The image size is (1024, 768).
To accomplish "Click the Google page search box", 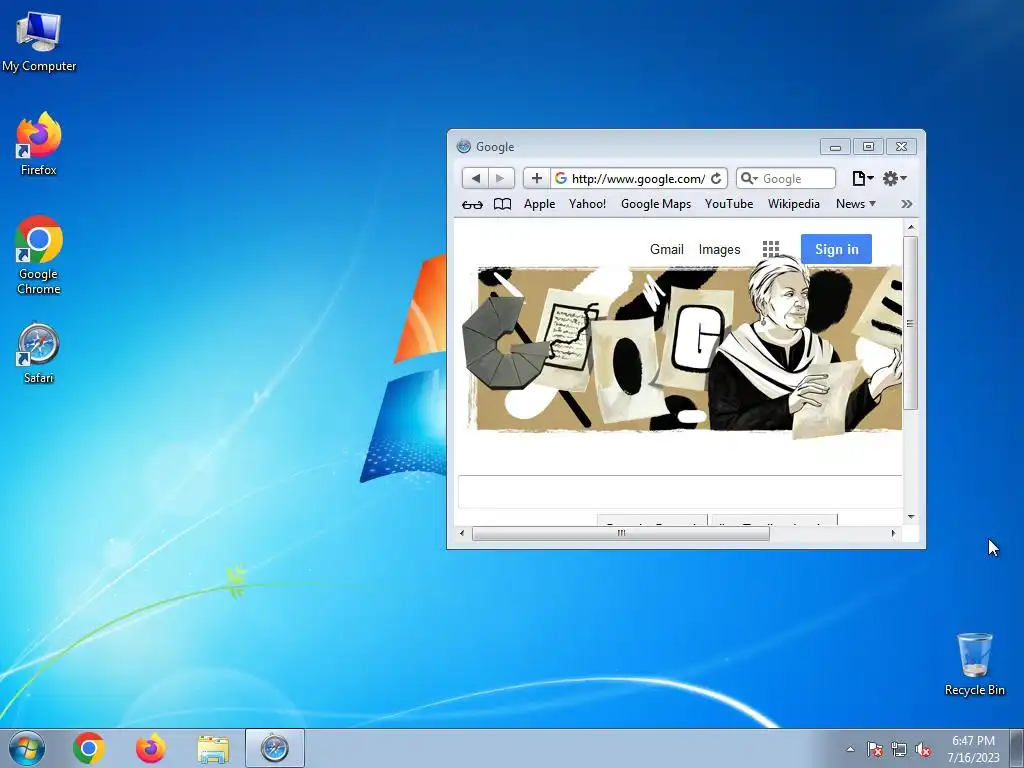I will [x=680, y=492].
